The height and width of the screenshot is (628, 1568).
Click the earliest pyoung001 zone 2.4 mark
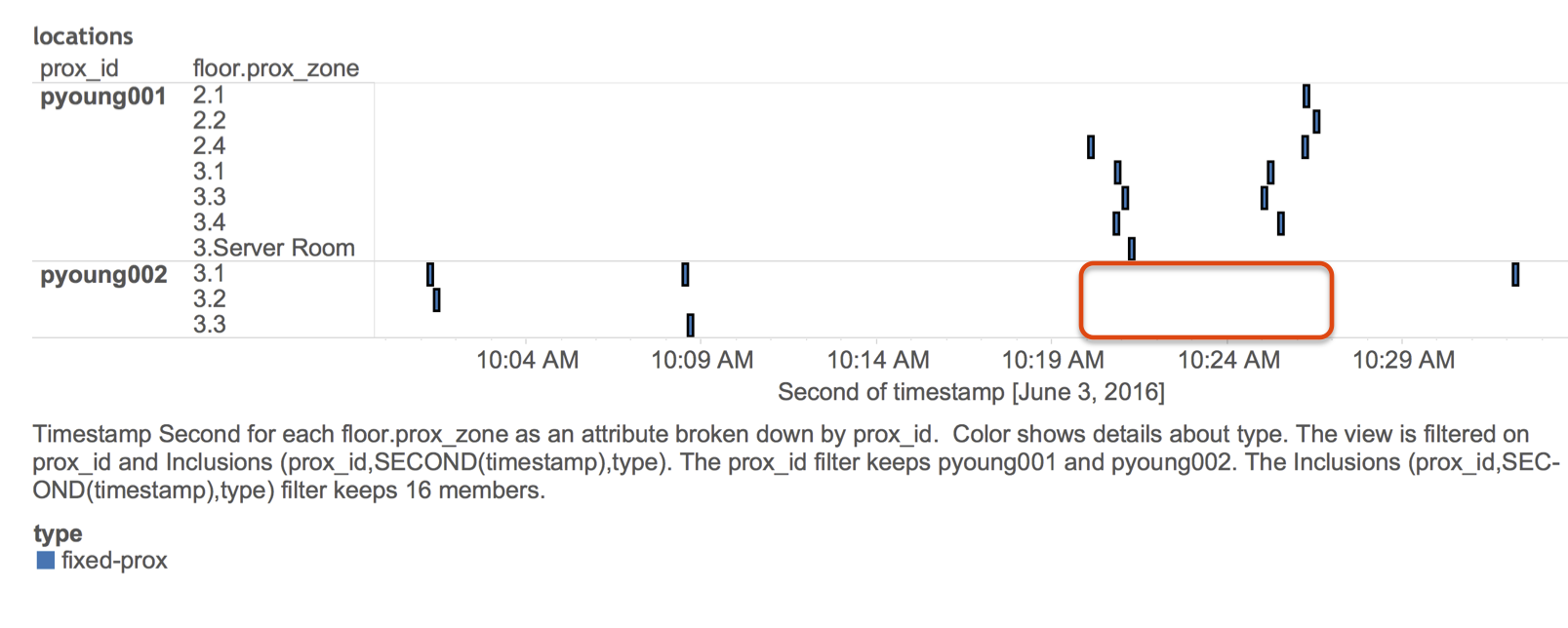[1091, 146]
